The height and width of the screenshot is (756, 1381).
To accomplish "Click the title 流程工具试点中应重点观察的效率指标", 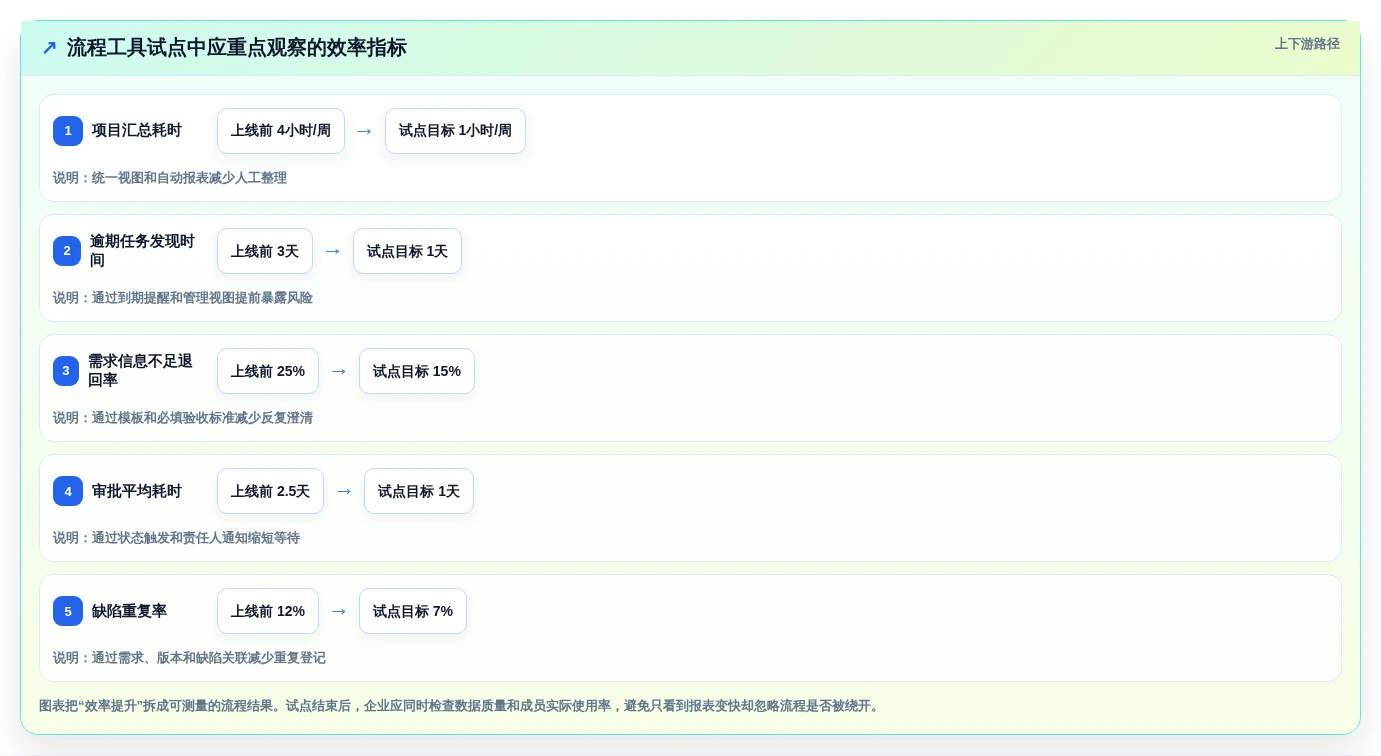I will pyautogui.click(x=237, y=48).
